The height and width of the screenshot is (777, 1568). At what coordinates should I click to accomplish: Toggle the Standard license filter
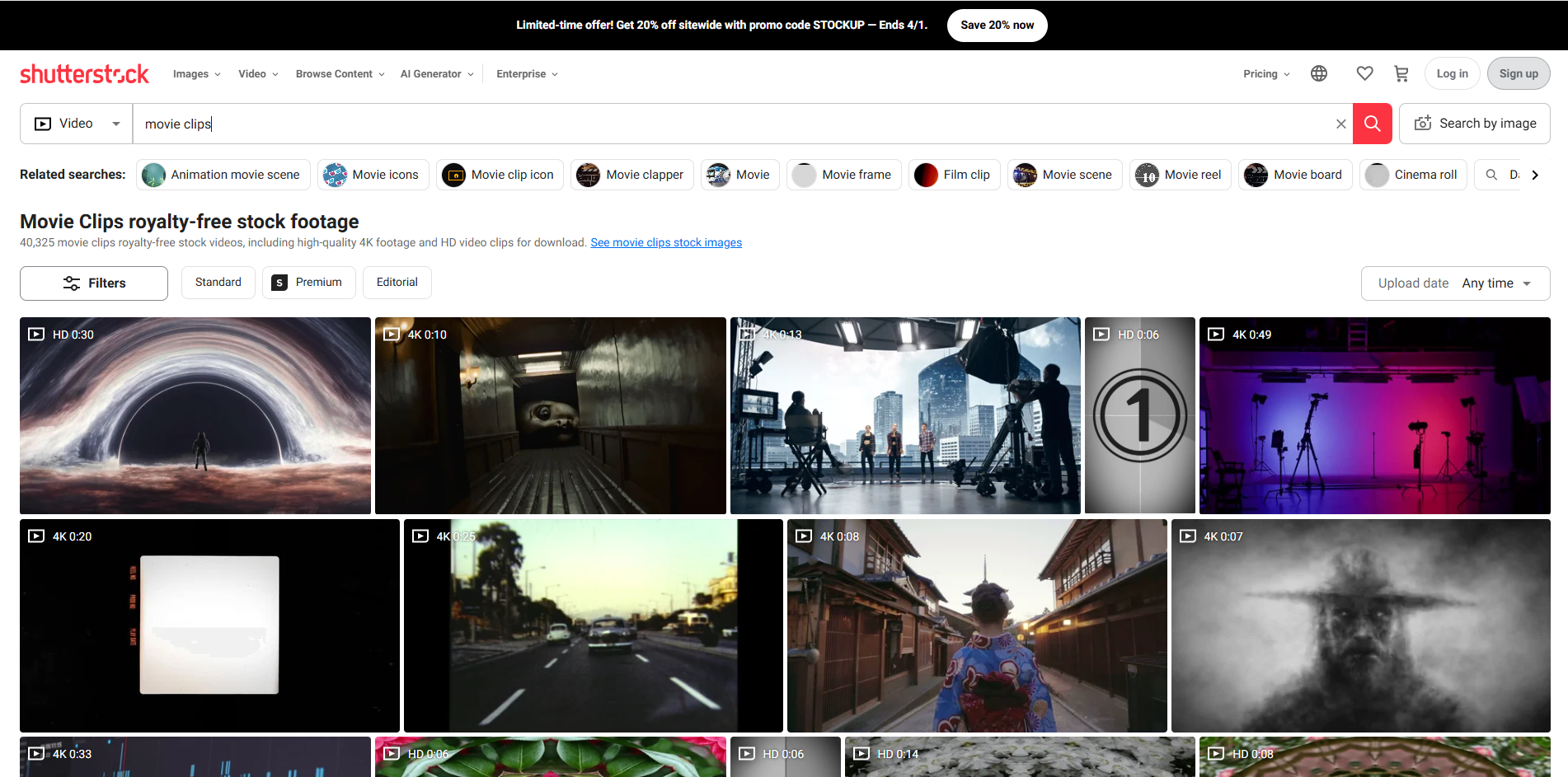(218, 283)
